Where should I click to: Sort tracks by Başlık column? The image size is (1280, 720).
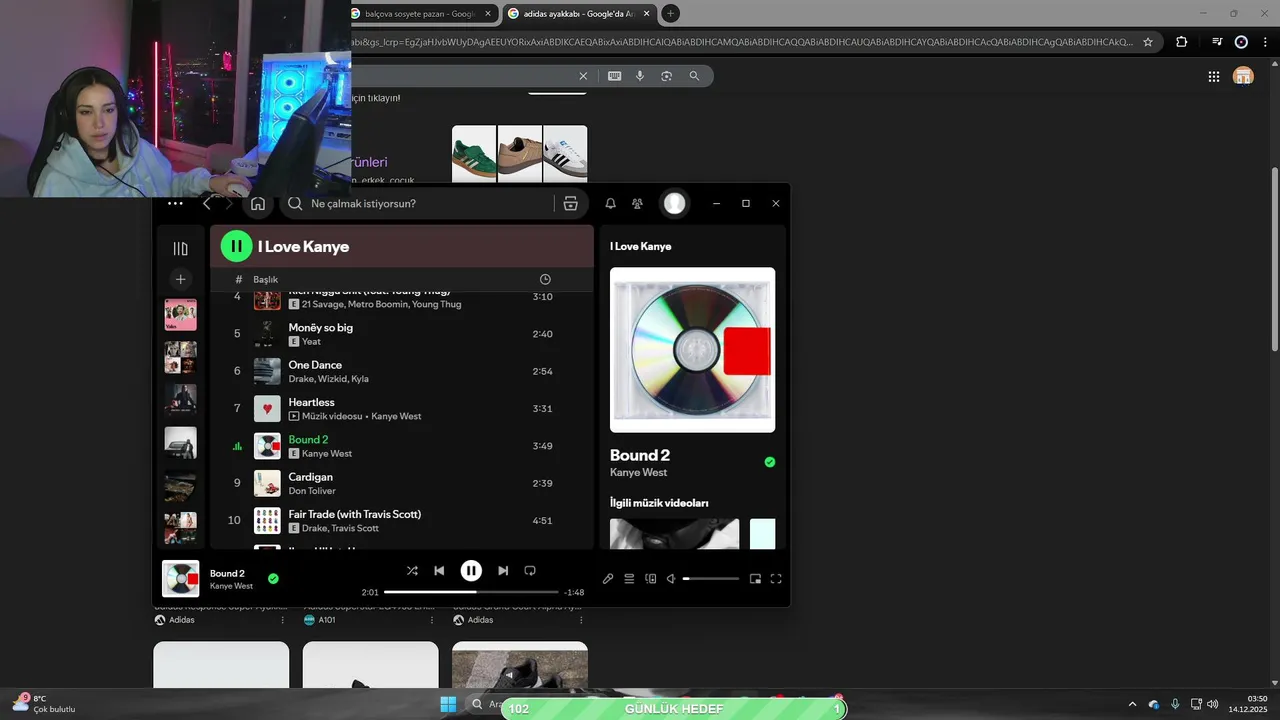click(265, 279)
